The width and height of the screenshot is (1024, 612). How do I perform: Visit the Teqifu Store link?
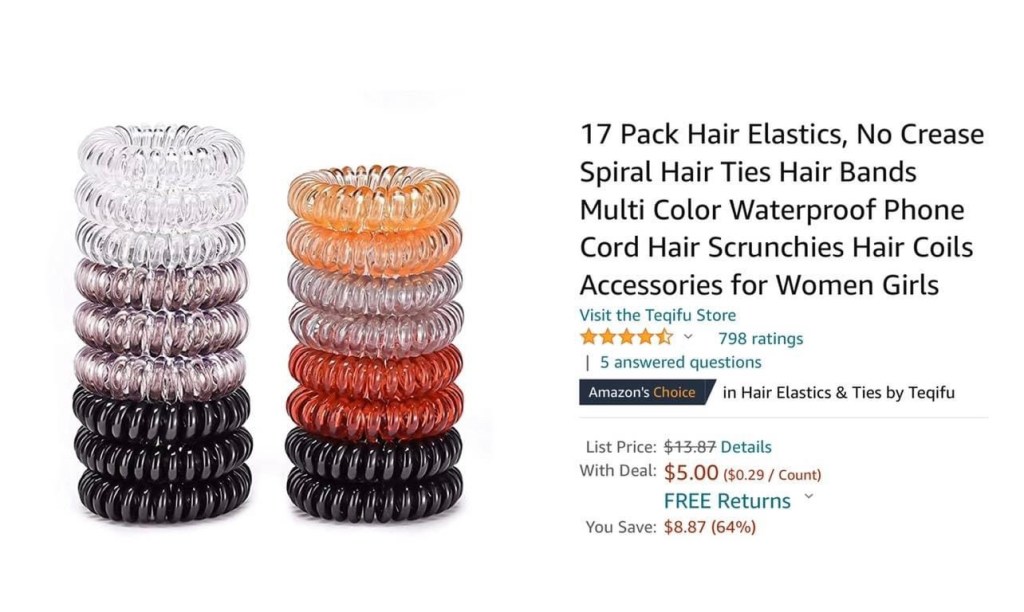click(658, 315)
